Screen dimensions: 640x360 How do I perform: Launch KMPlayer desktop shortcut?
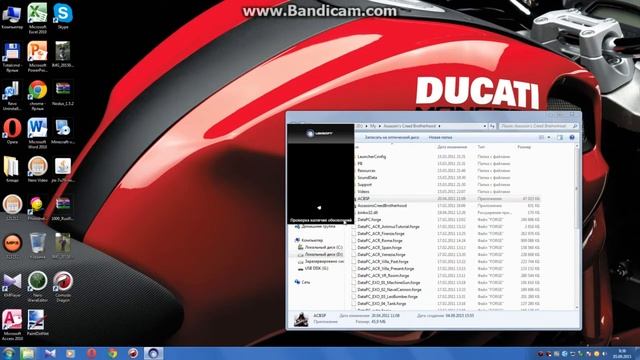pyautogui.click(x=12, y=283)
